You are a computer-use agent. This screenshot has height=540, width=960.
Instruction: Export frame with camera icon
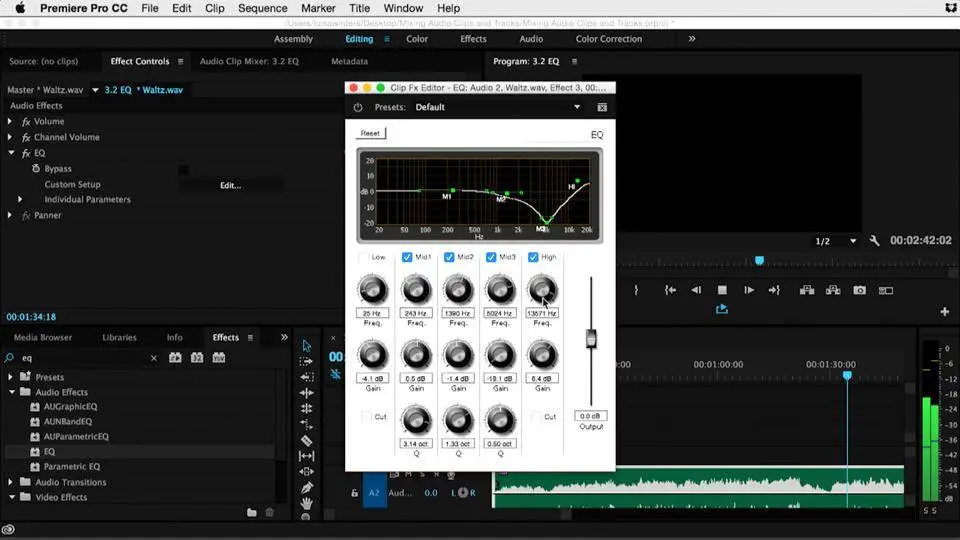[x=860, y=290]
